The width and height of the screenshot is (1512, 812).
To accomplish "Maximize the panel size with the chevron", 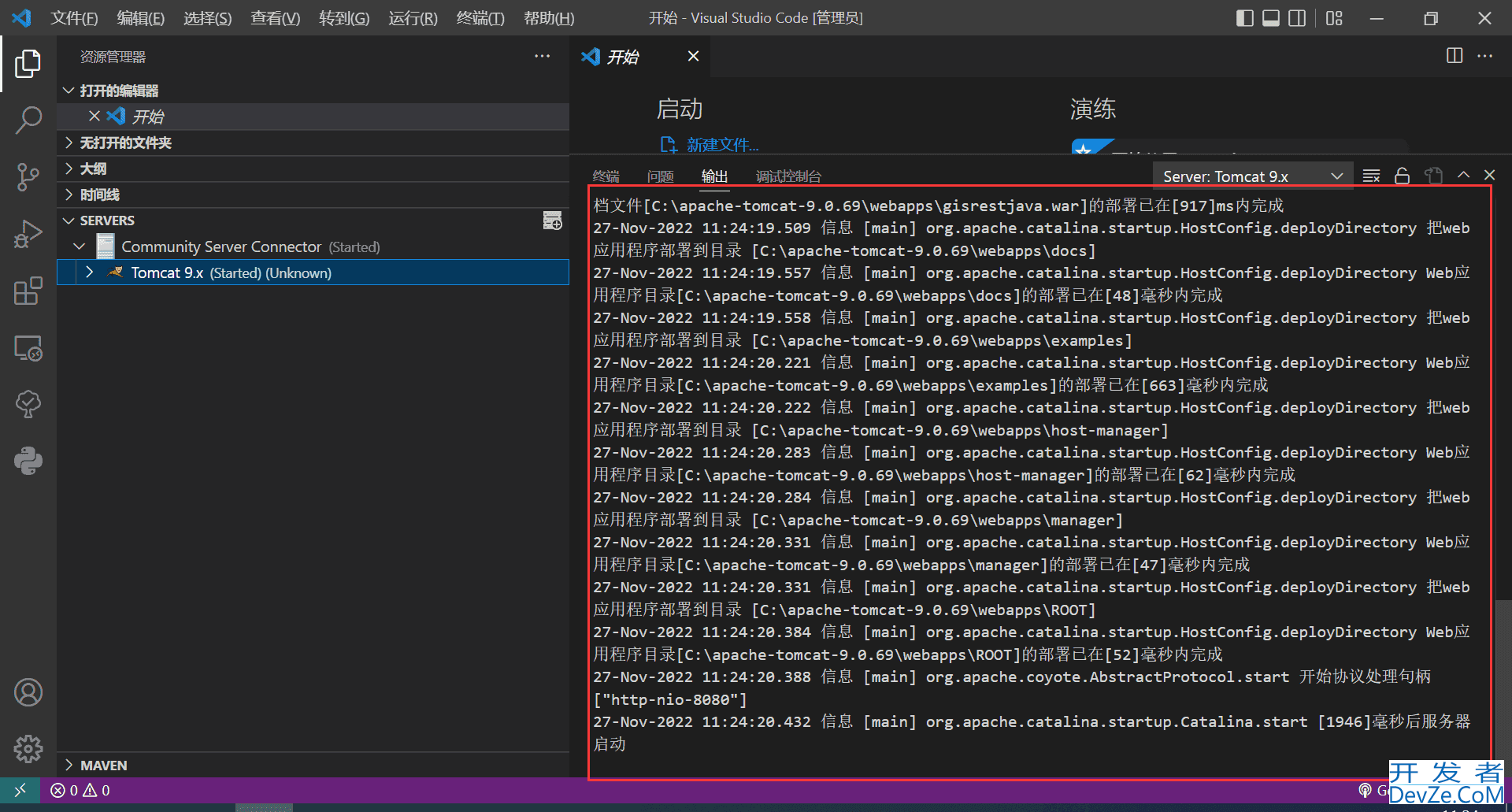I will tap(1463, 175).
